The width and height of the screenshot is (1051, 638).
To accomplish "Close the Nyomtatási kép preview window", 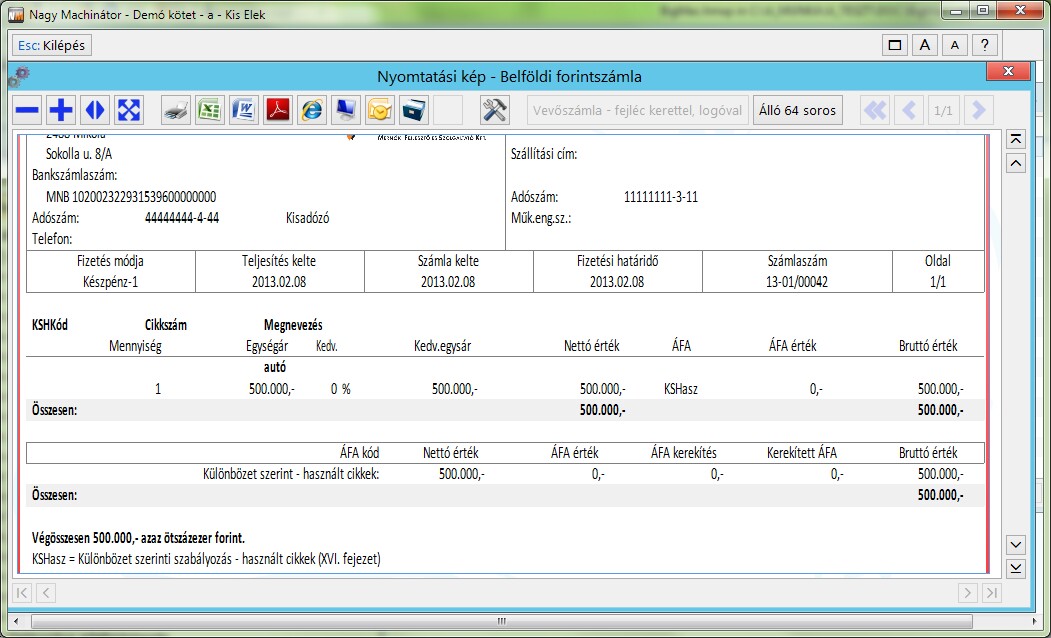I will 1008,73.
